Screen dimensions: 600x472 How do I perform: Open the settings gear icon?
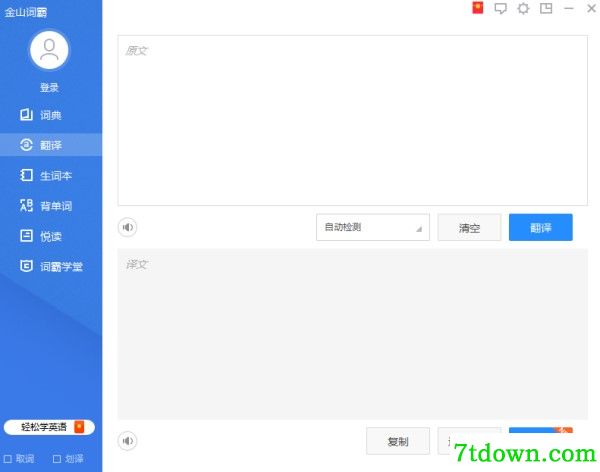(x=523, y=8)
